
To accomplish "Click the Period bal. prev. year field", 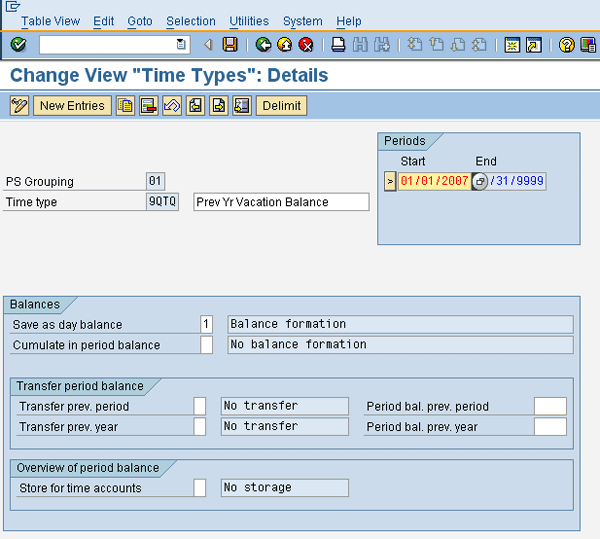I will click(x=550, y=426).
